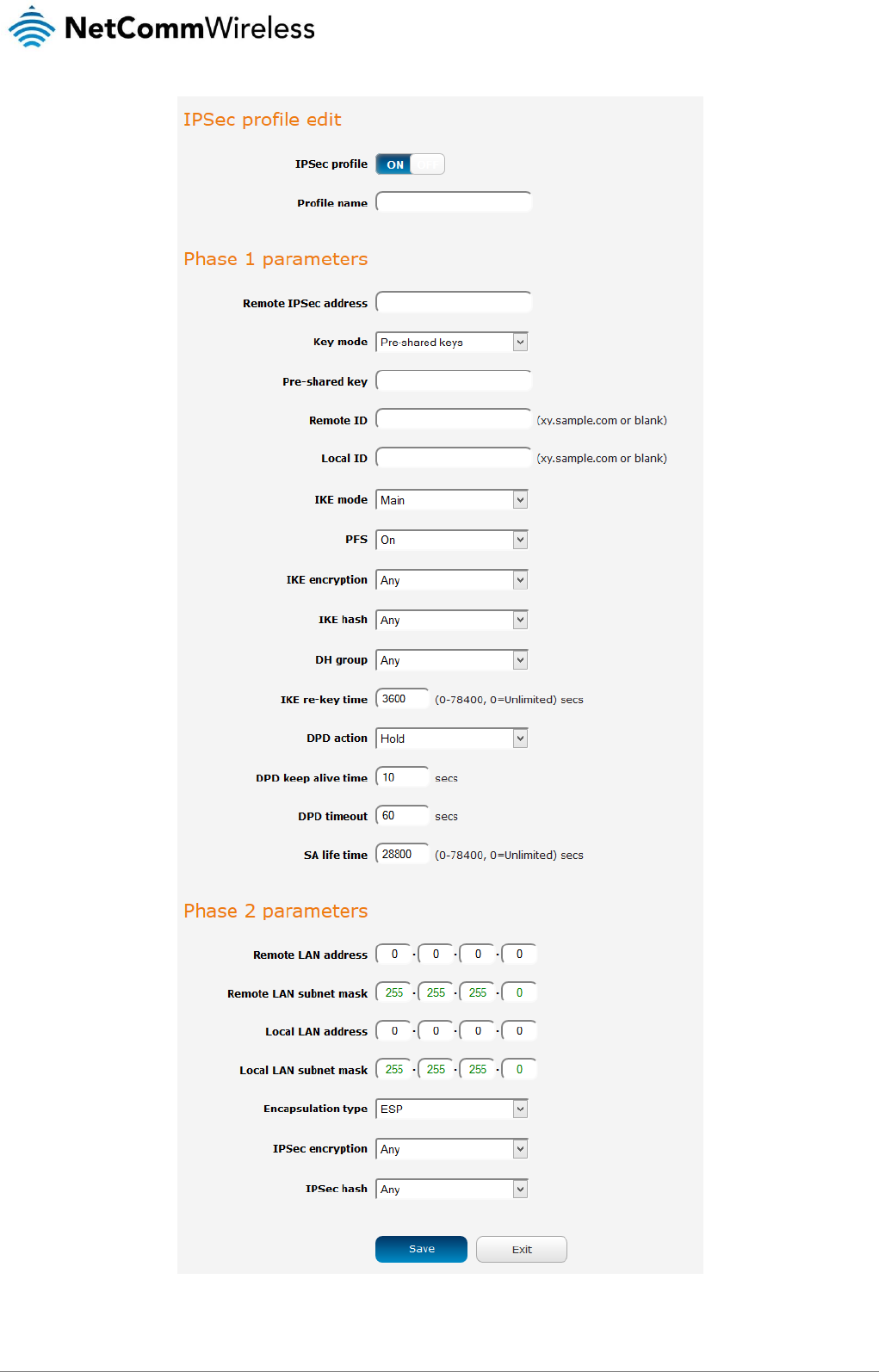
Task: Click the IKE re-key time field
Action: [402, 699]
